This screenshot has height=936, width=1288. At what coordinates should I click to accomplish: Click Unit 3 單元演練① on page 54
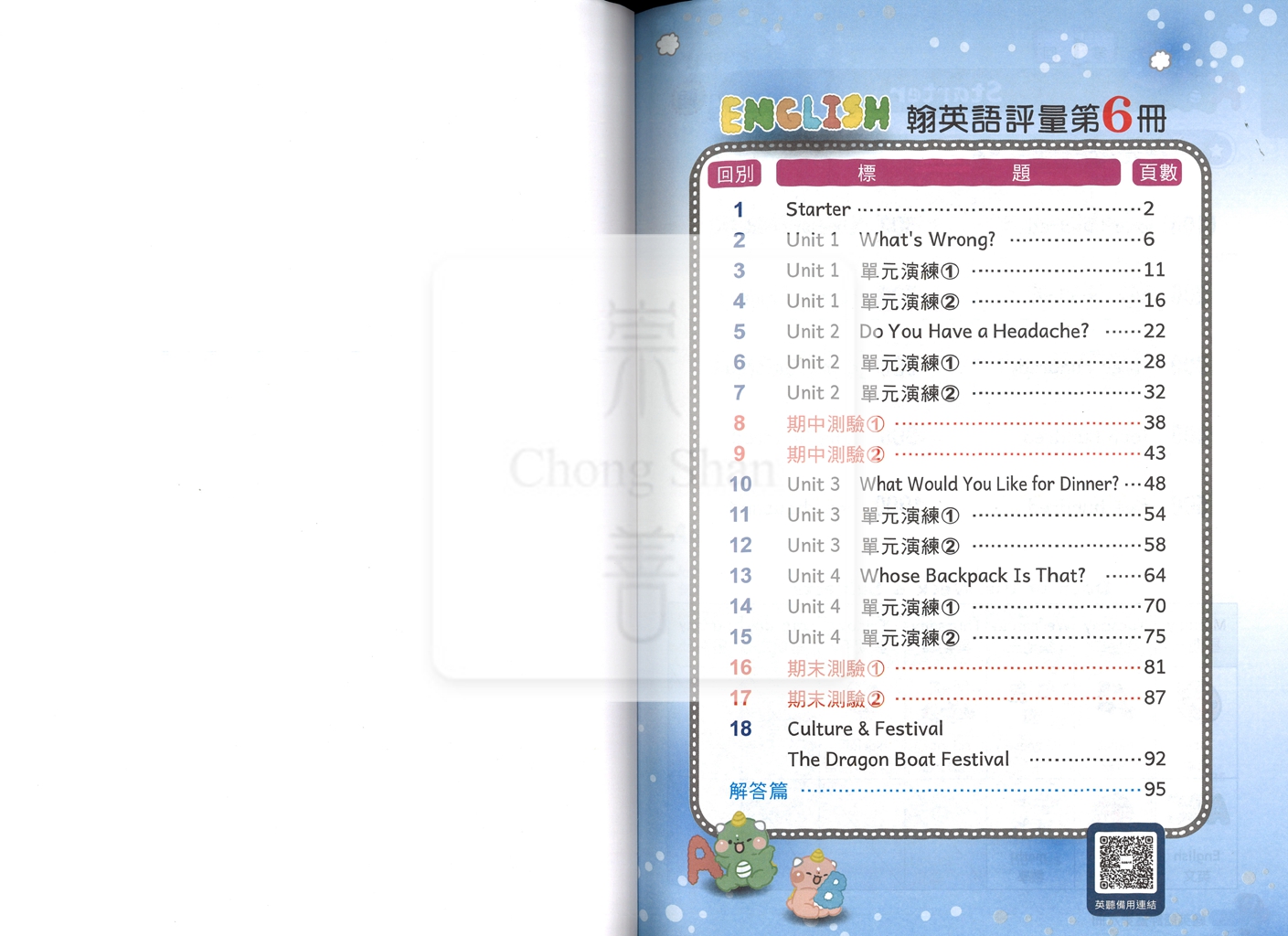[x=946, y=515]
